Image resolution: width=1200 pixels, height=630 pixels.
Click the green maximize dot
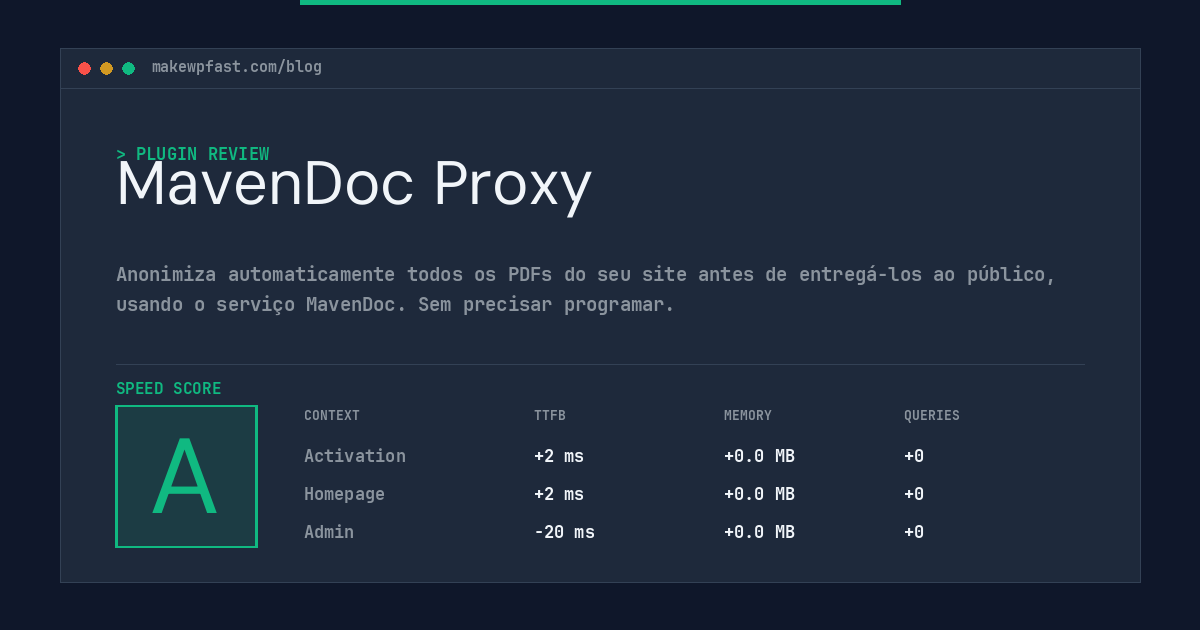click(x=128, y=68)
